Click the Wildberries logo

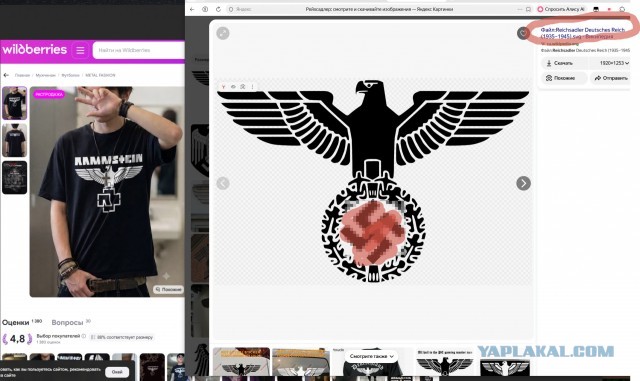35,50
